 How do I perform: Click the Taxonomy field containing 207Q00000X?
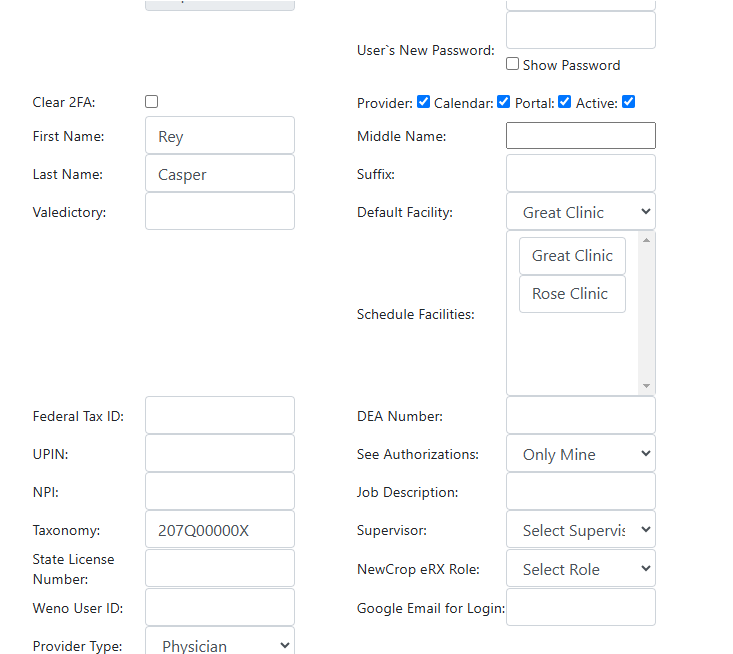tap(220, 530)
